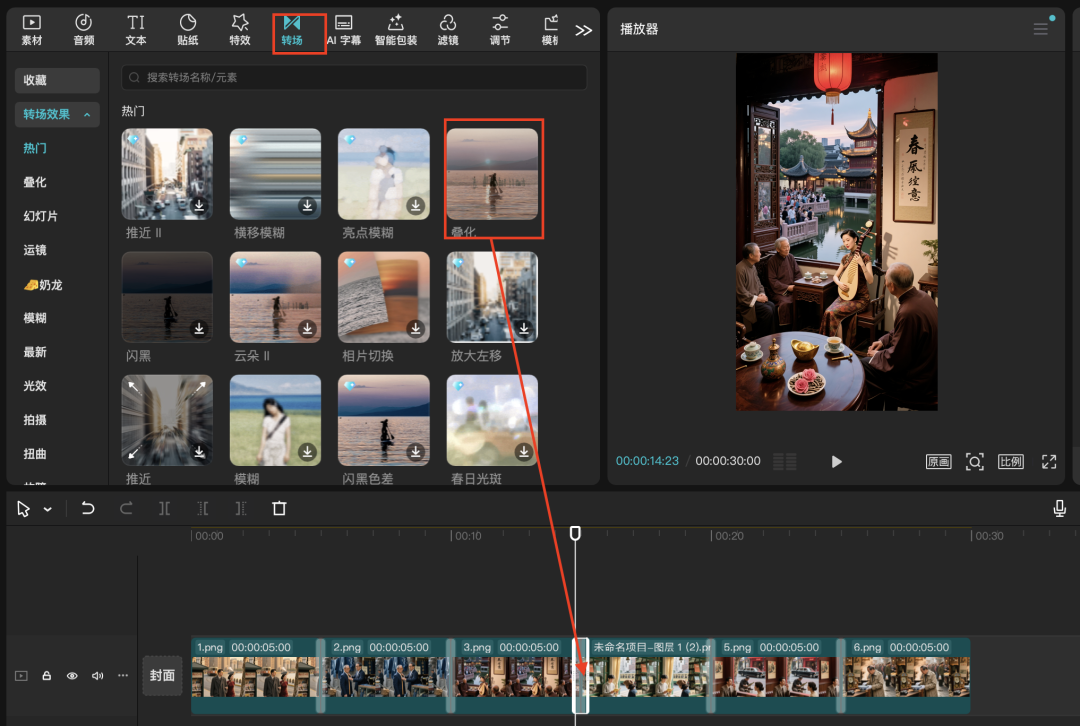Open the 特效 effects panel

pos(240,29)
